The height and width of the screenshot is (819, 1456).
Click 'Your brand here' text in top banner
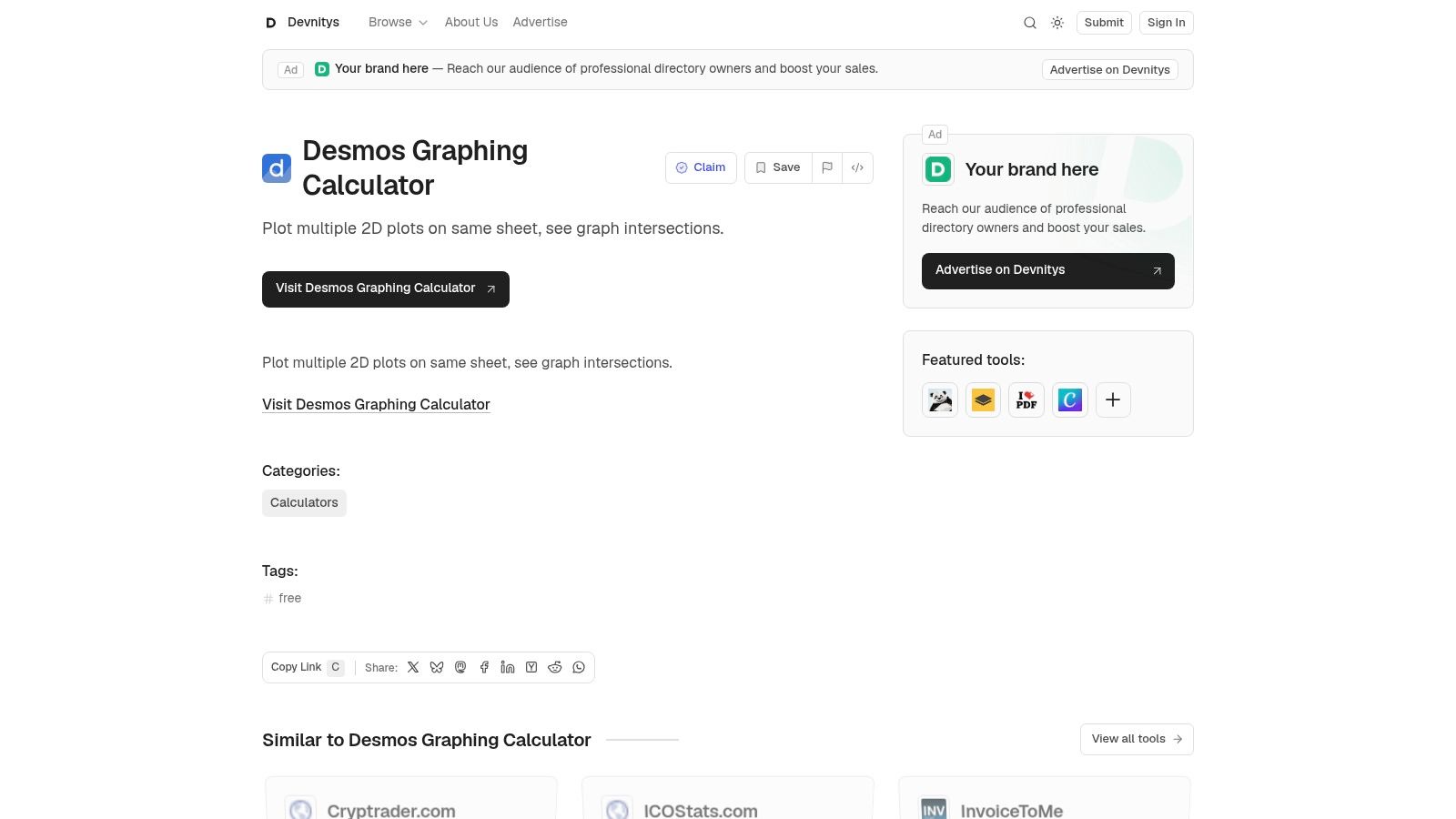tap(381, 69)
